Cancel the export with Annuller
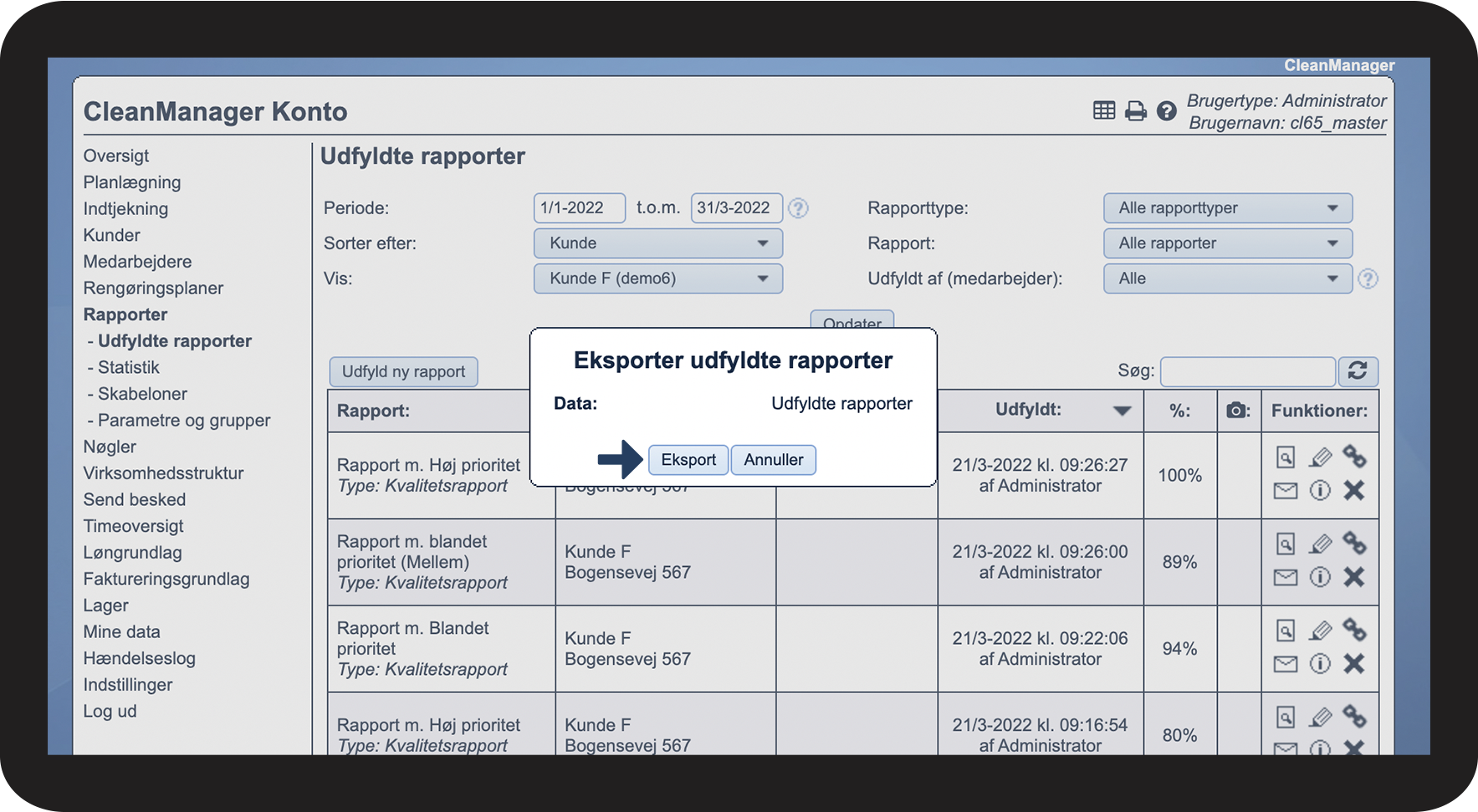This screenshot has width=1478, height=812. [x=773, y=460]
